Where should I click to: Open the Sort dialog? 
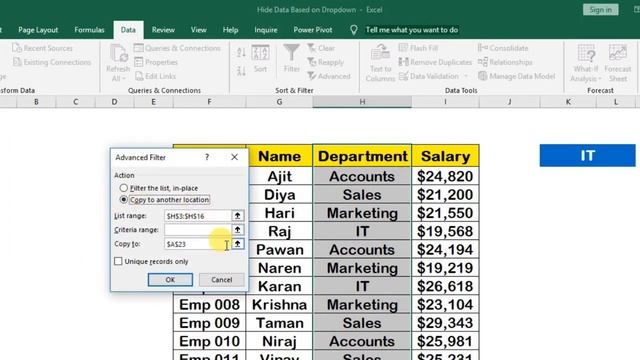click(260, 59)
